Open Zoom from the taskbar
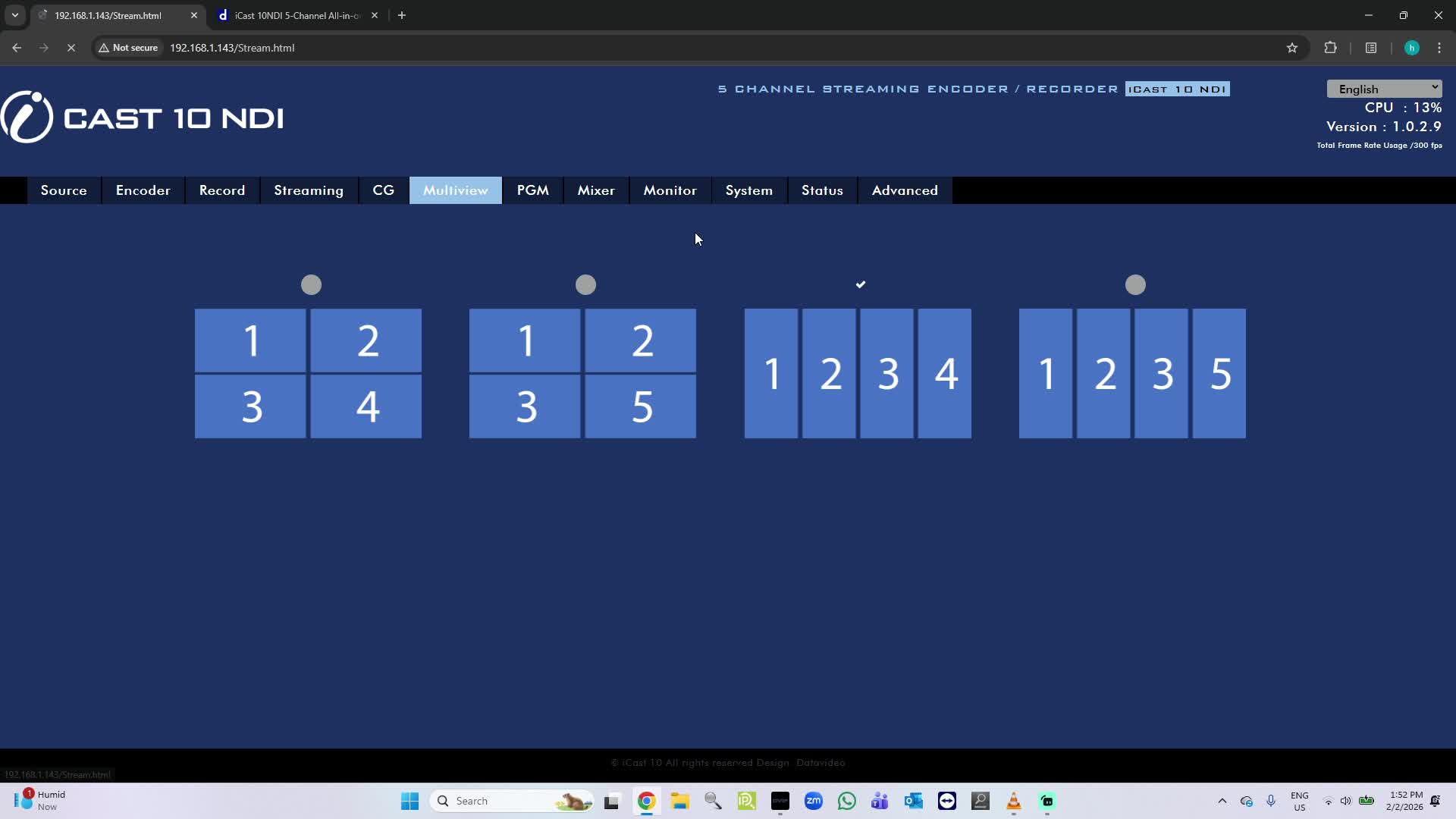The width and height of the screenshot is (1456, 819). (813, 801)
